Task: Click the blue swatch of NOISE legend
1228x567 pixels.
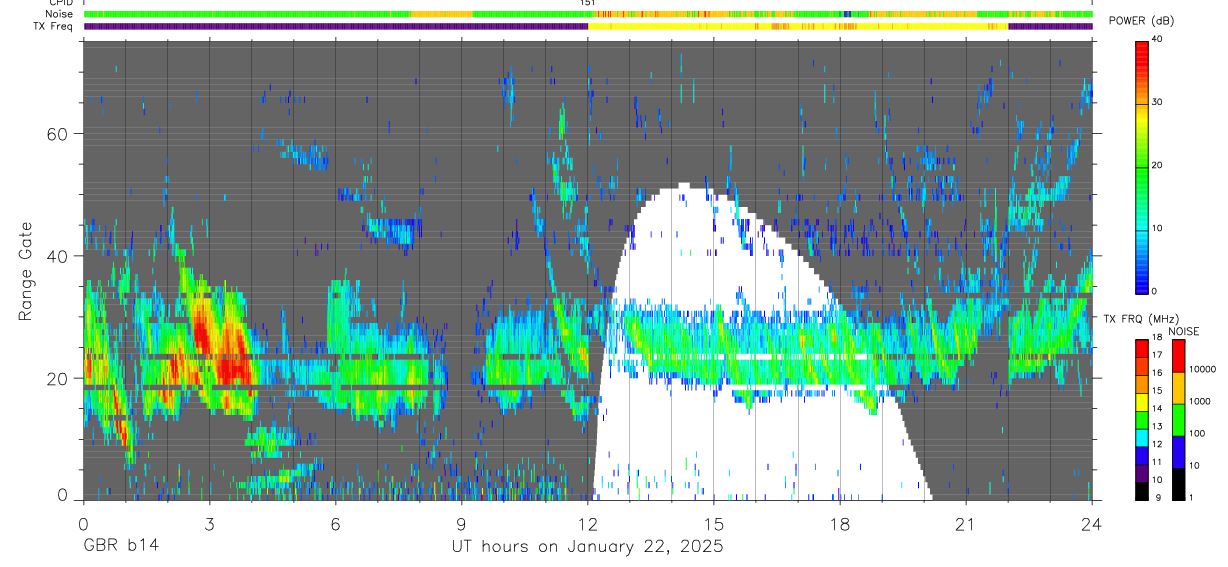Action: (1178, 452)
